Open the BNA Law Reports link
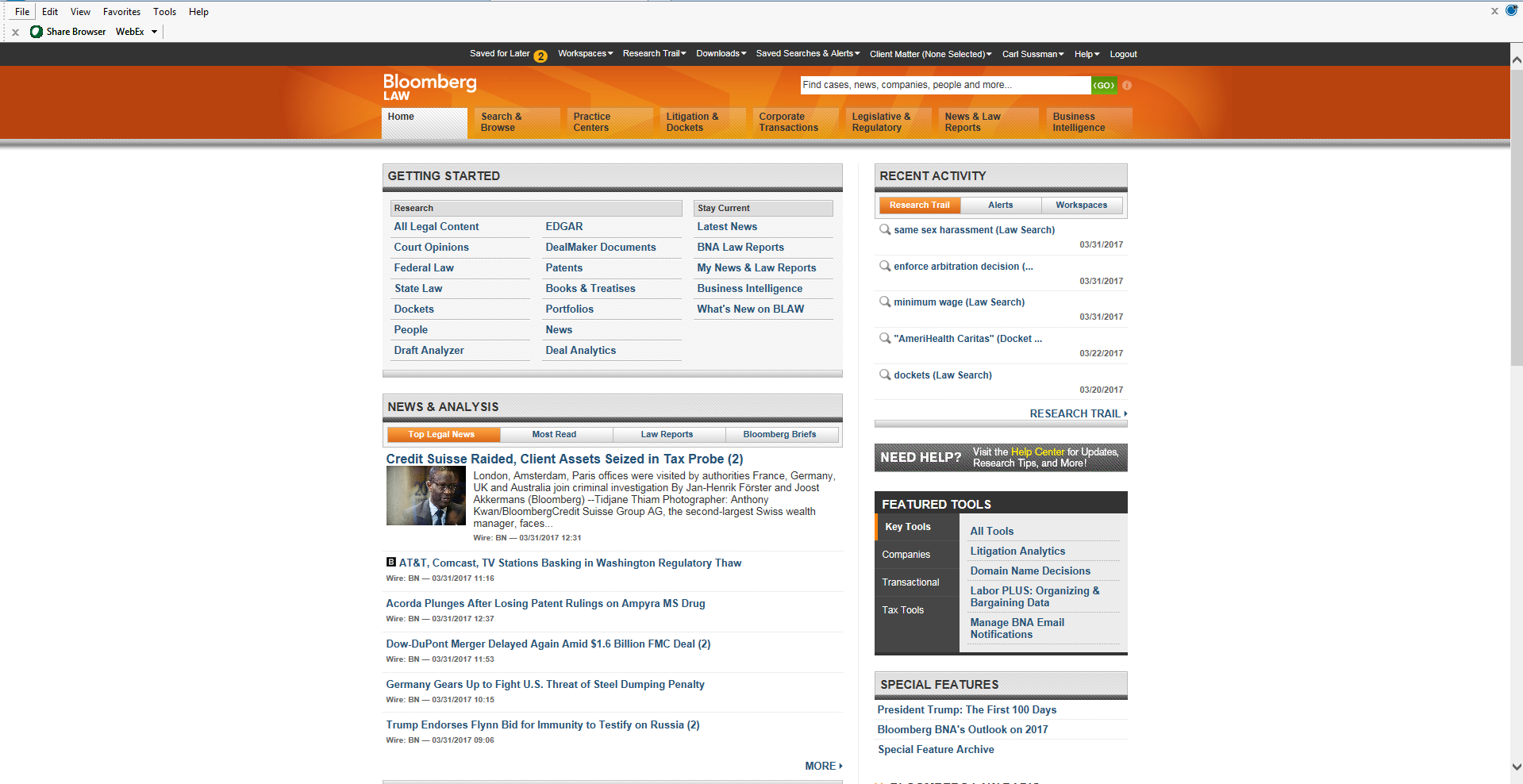This screenshot has height=784, width=1523. [x=740, y=247]
